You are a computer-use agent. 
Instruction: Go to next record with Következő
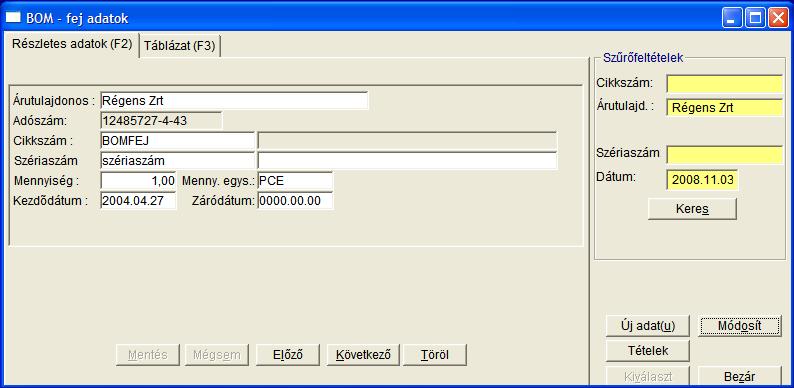click(363, 355)
